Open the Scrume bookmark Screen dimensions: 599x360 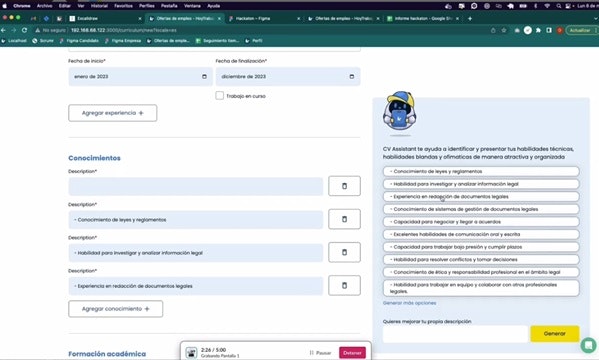(x=43, y=41)
